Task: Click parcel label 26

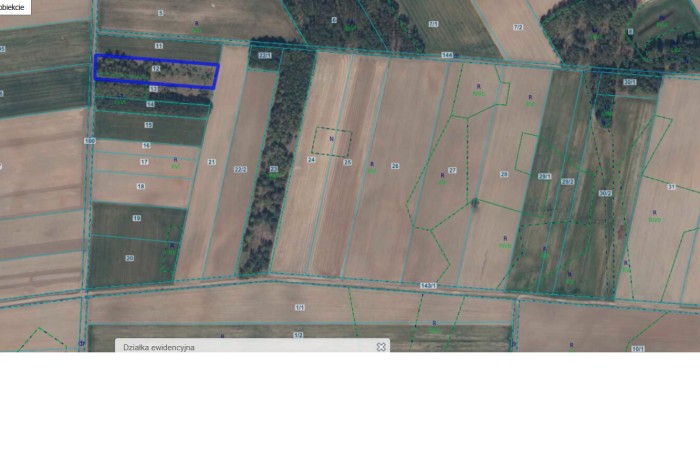Action: click(x=395, y=165)
